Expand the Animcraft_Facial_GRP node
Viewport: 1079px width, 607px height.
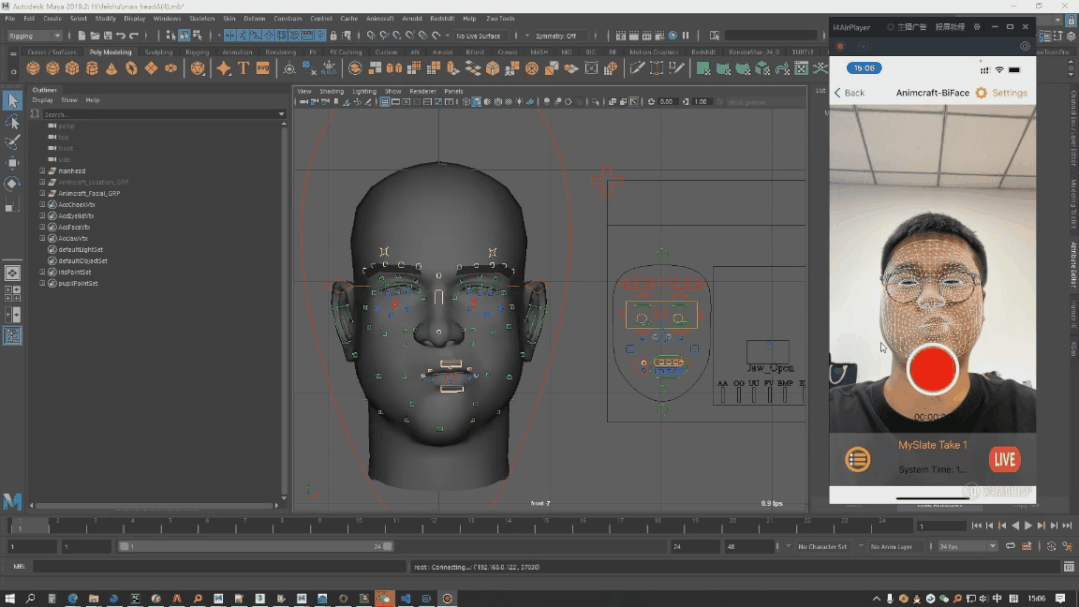(42, 193)
